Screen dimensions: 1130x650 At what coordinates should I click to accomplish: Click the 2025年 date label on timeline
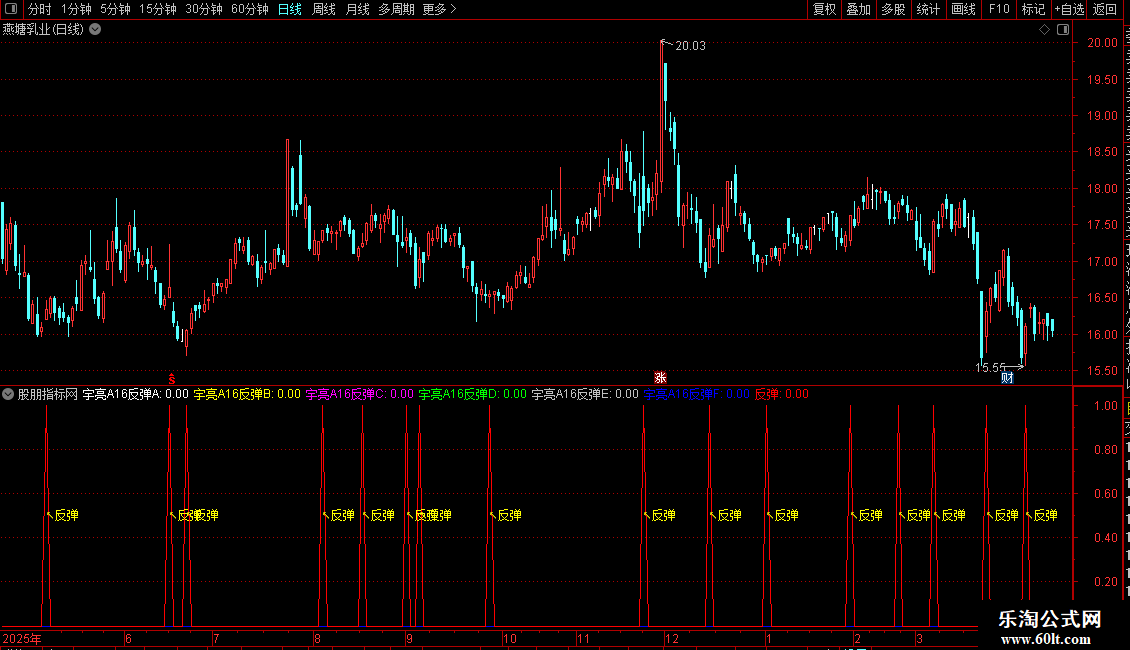22,638
